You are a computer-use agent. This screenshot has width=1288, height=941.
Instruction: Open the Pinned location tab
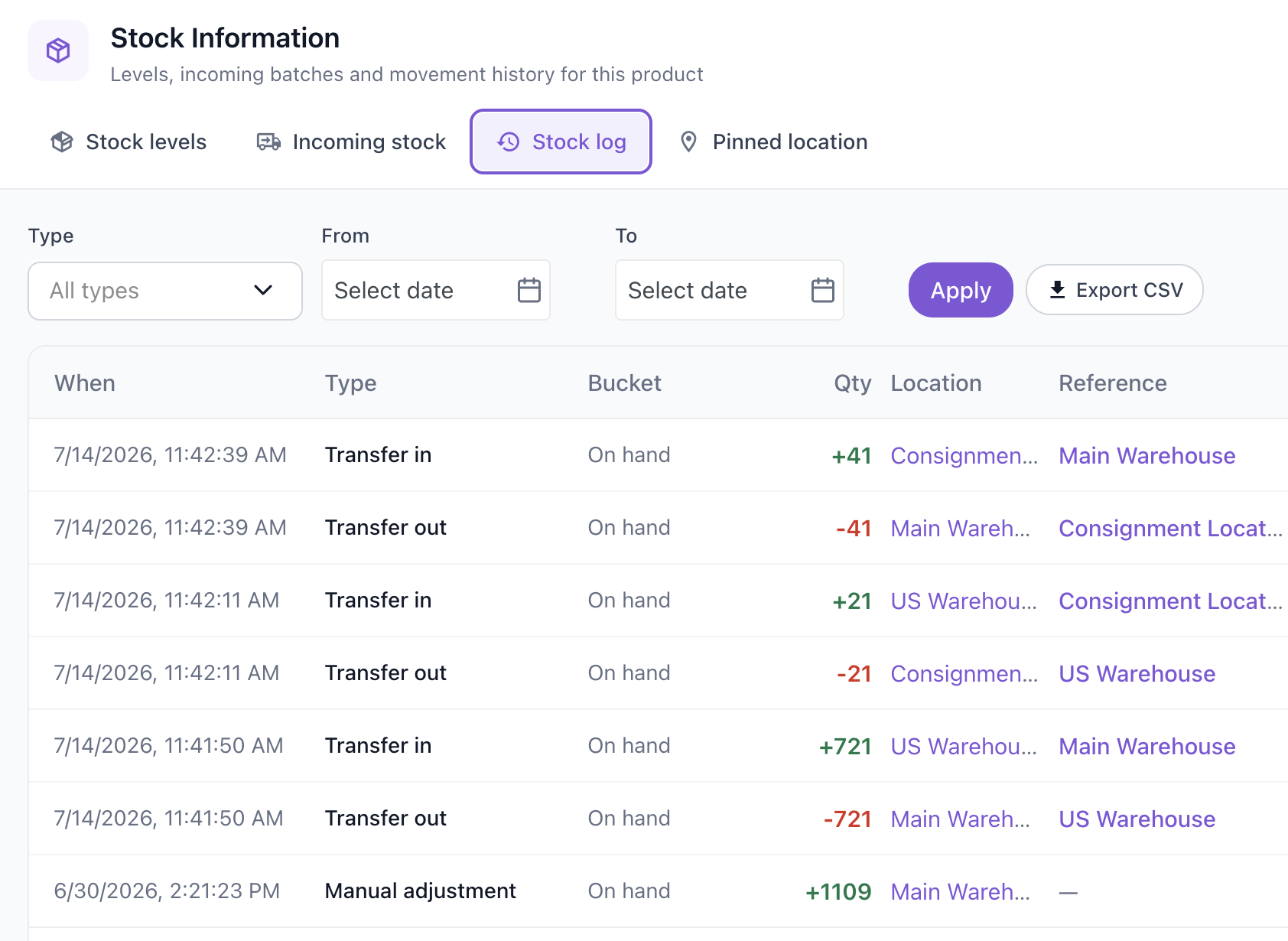pos(773,142)
